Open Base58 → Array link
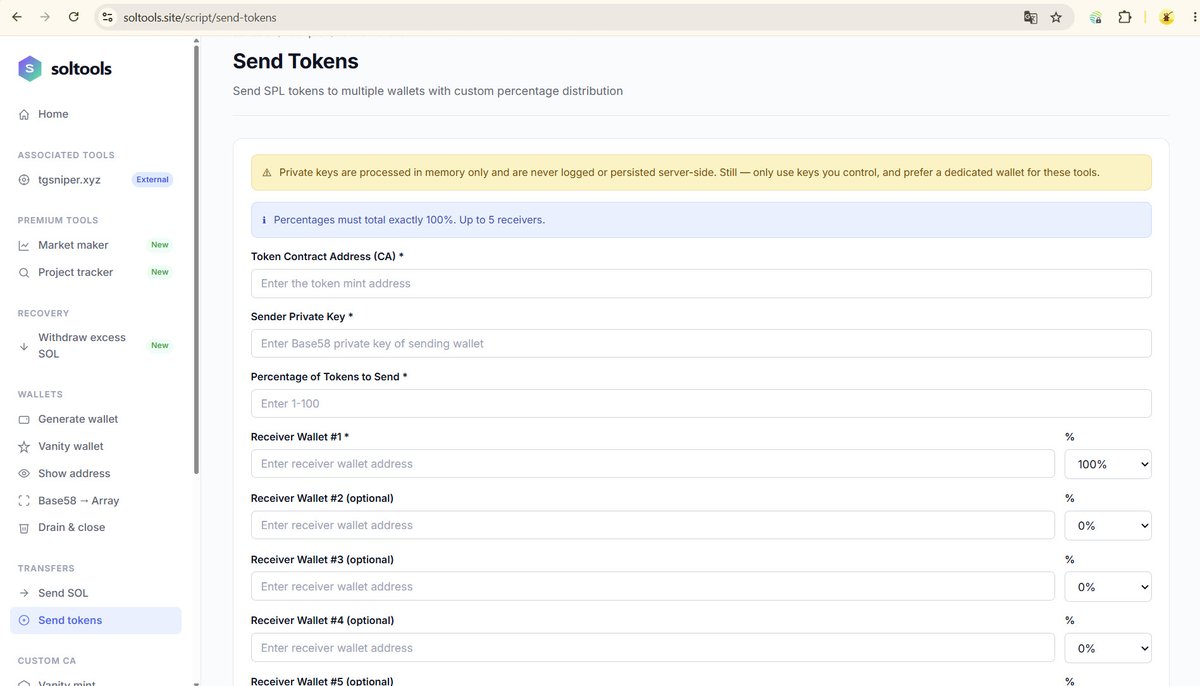Image resolution: width=1200 pixels, height=686 pixels. (x=96, y=500)
